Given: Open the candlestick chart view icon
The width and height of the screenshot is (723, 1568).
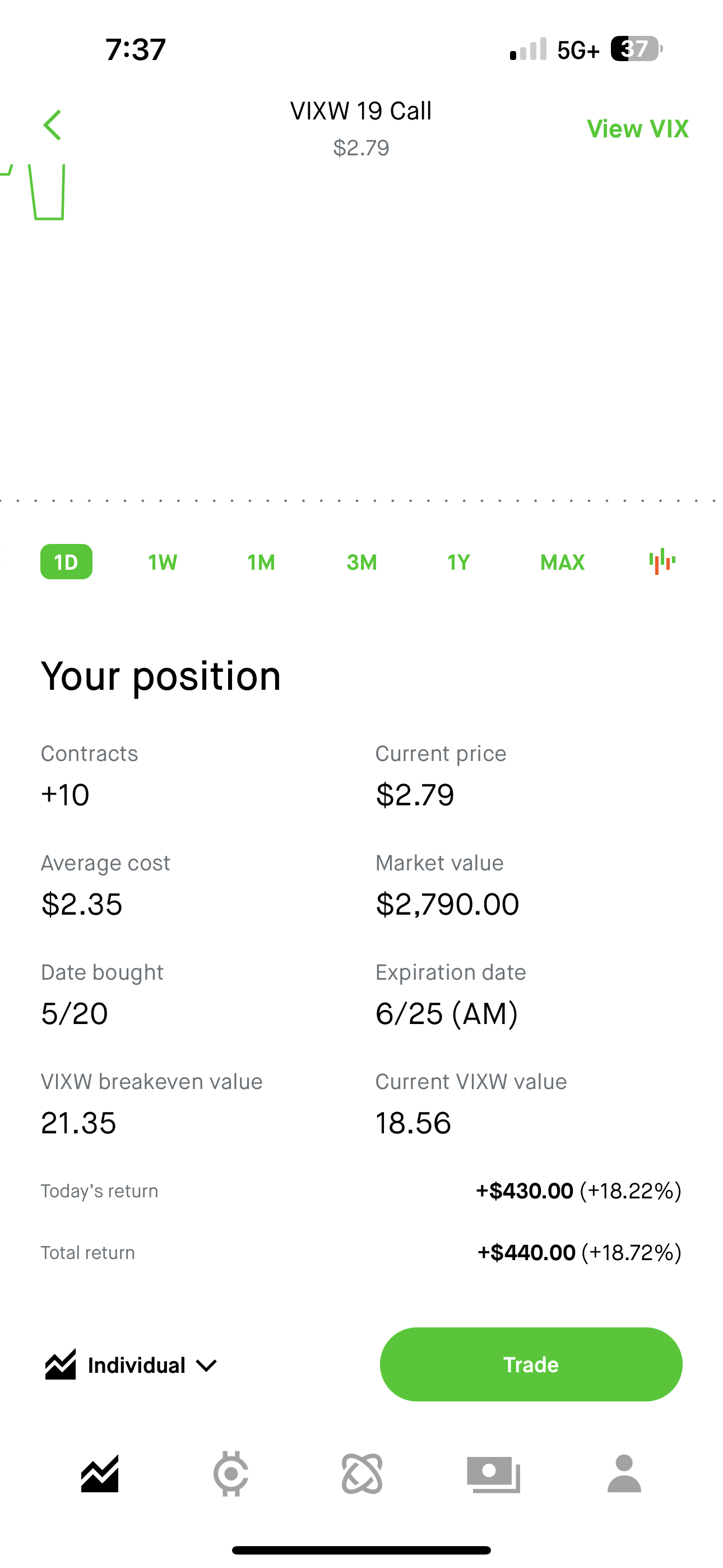Looking at the screenshot, I should pyautogui.click(x=662, y=561).
